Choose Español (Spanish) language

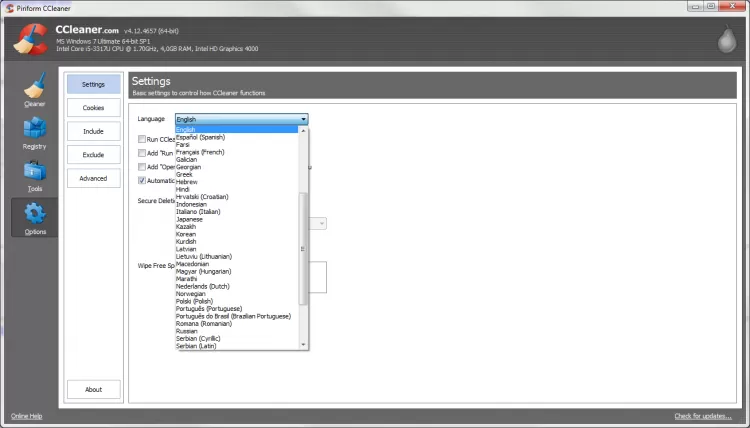pos(237,137)
